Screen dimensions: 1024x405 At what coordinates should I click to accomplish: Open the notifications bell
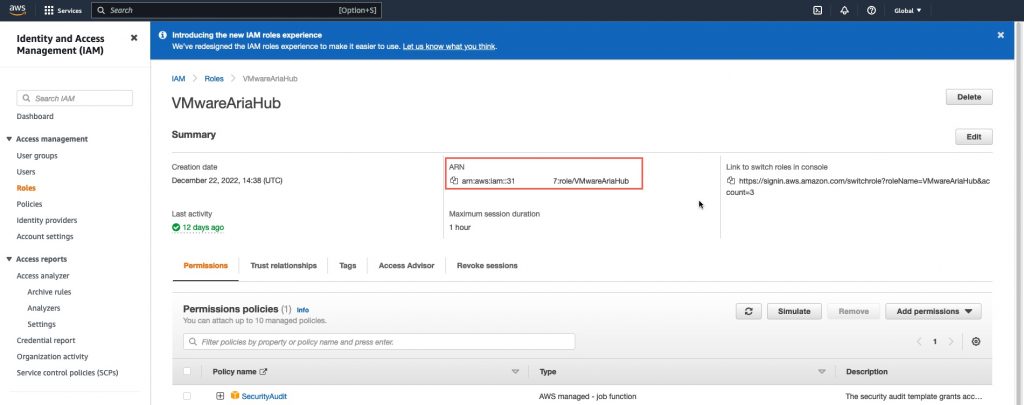(844, 10)
